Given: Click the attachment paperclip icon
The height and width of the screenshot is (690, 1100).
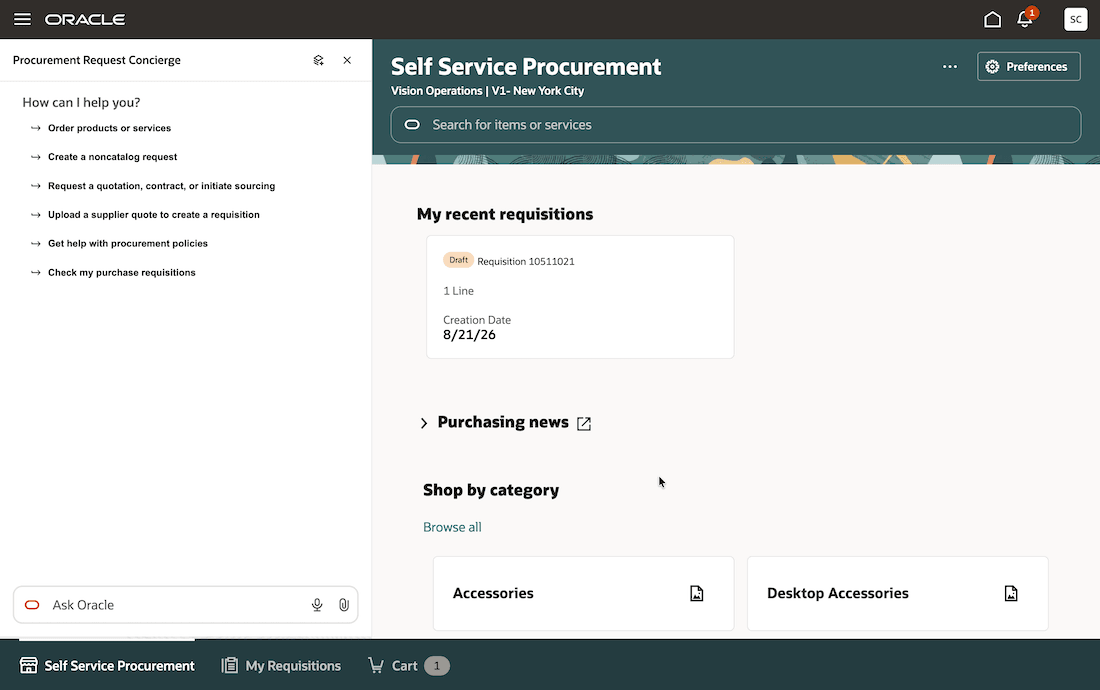Looking at the screenshot, I should 344,604.
